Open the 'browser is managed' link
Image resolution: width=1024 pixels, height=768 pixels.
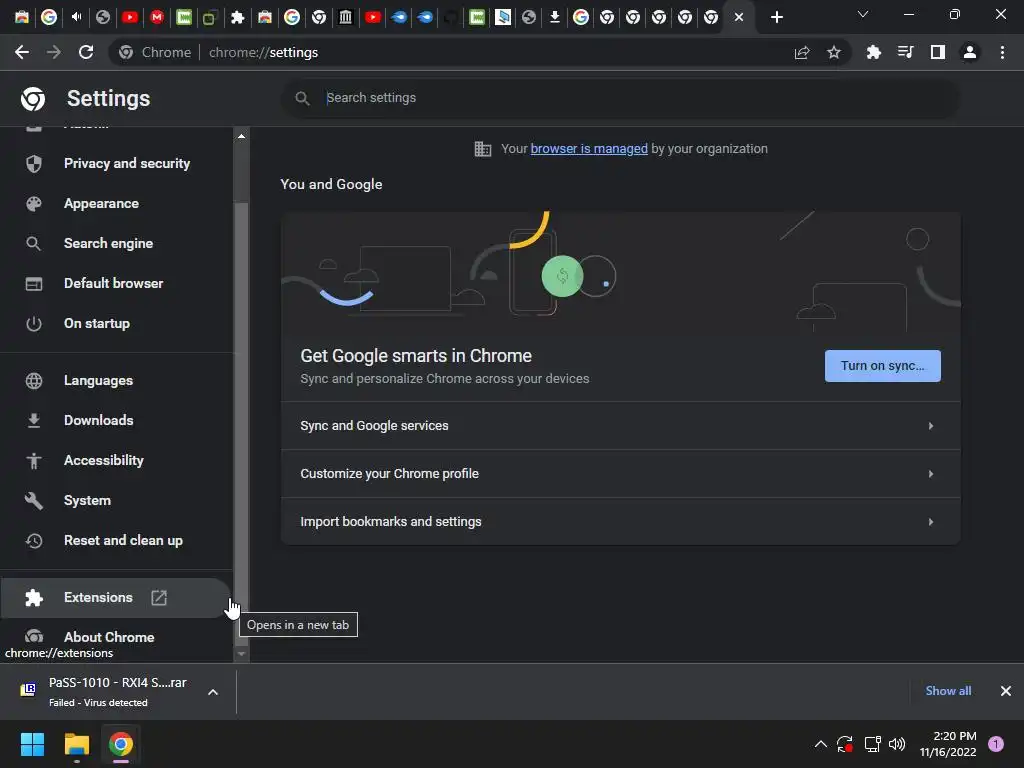tap(588, 148)
